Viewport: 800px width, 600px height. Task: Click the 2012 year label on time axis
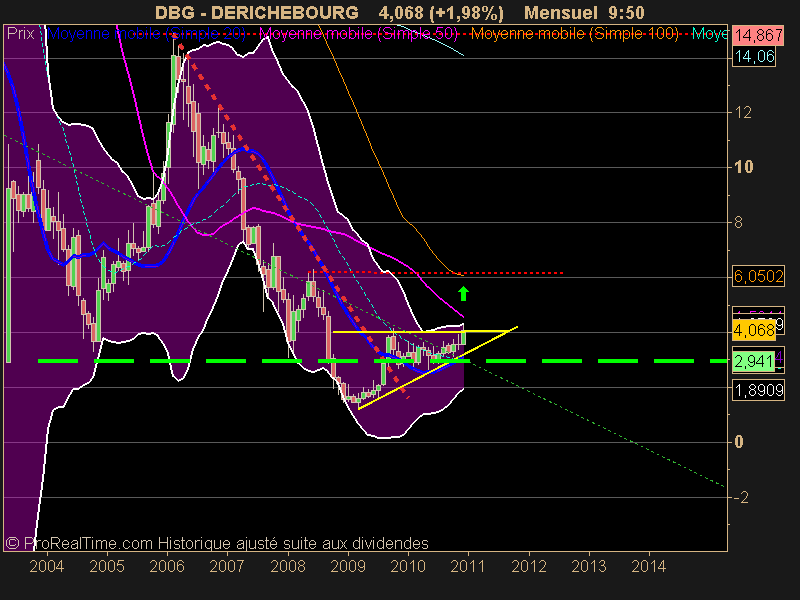[529, 566]
